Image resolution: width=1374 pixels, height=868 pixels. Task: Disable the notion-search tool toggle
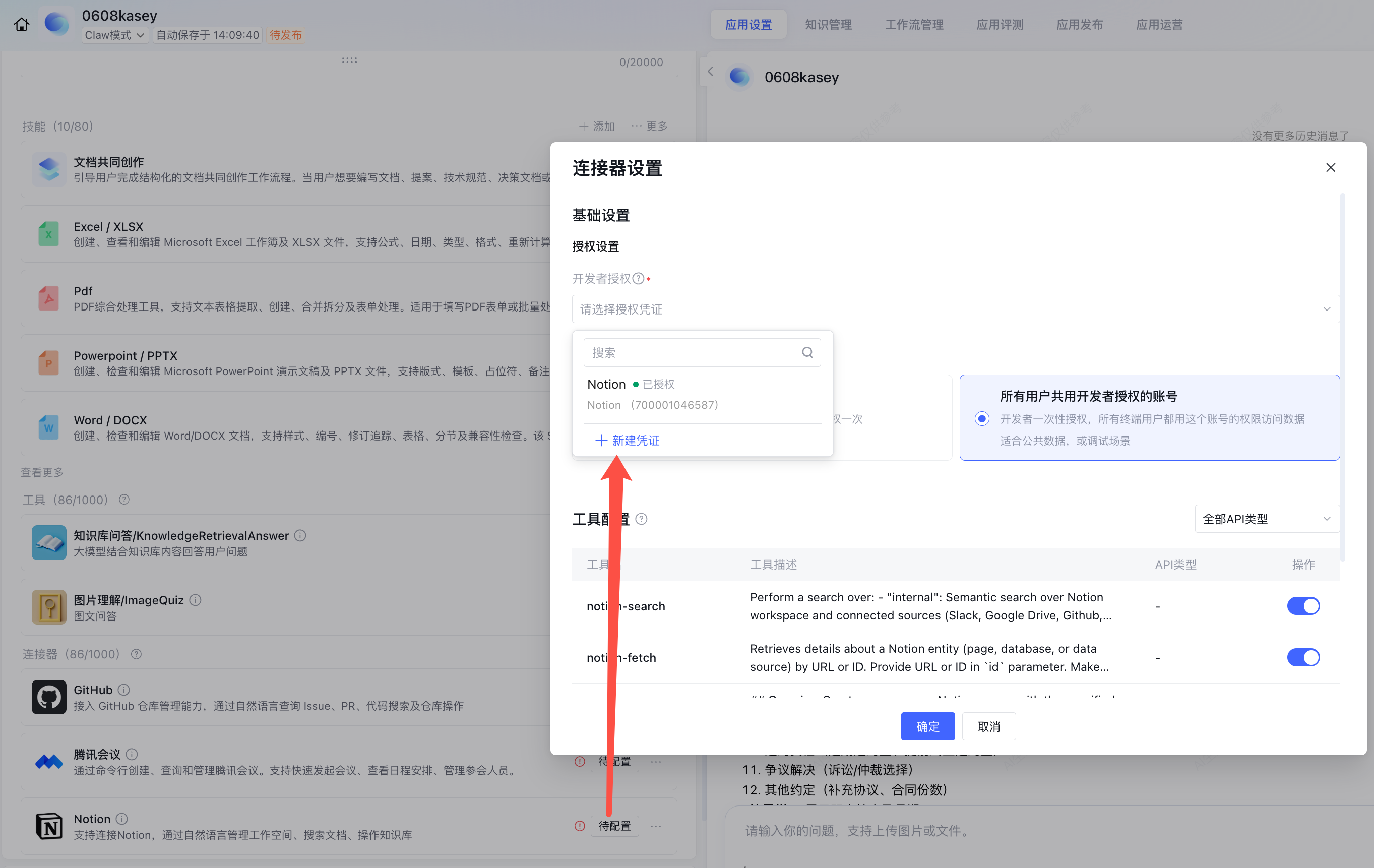1303,606
